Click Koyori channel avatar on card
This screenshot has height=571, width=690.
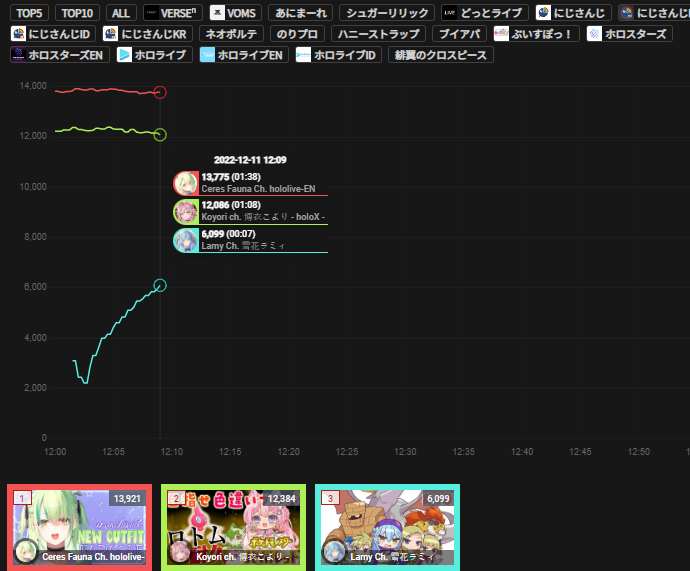point(180,552)
